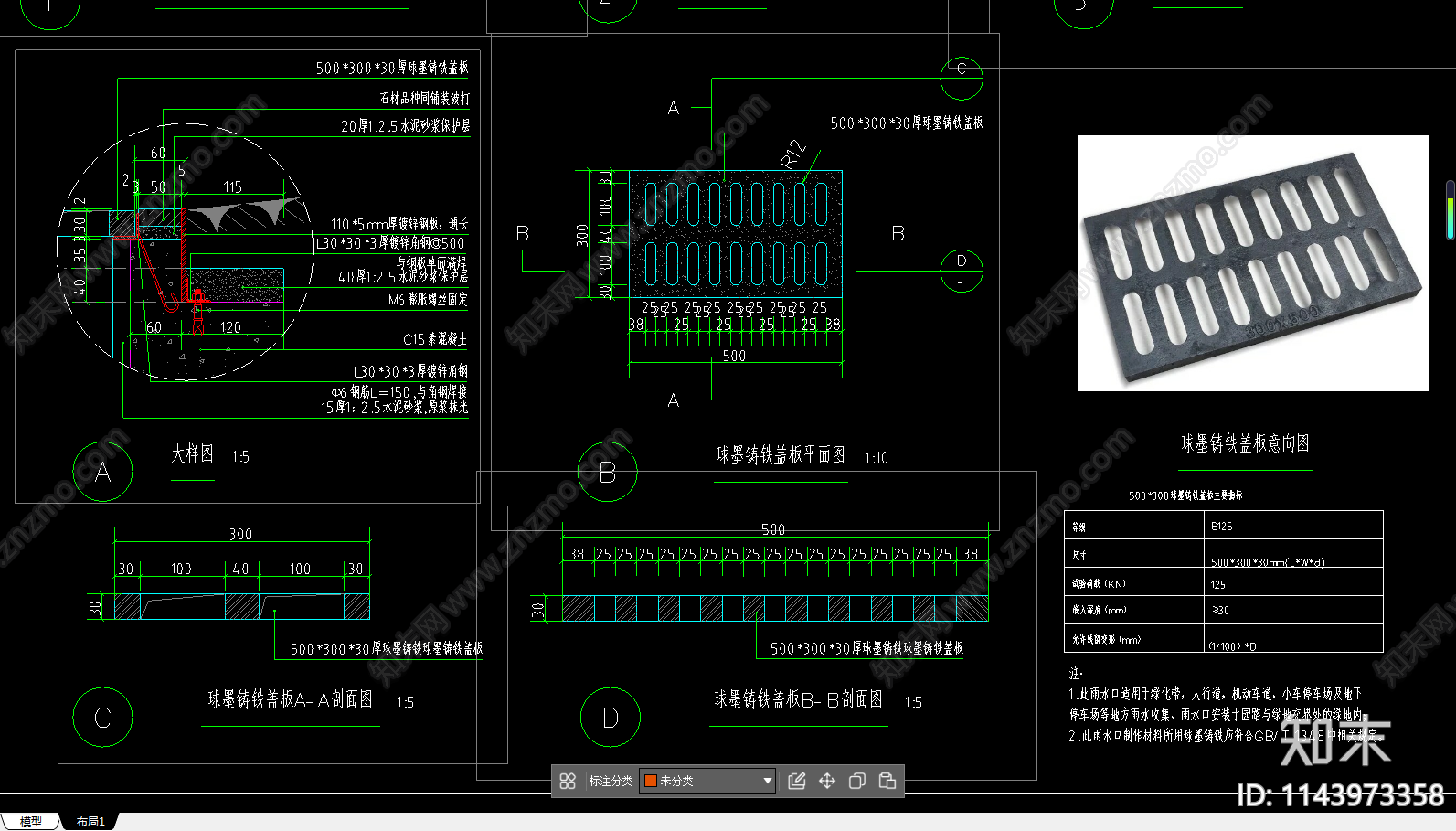Click the orange color swatch beside 未分类

[x=651, y=781]
